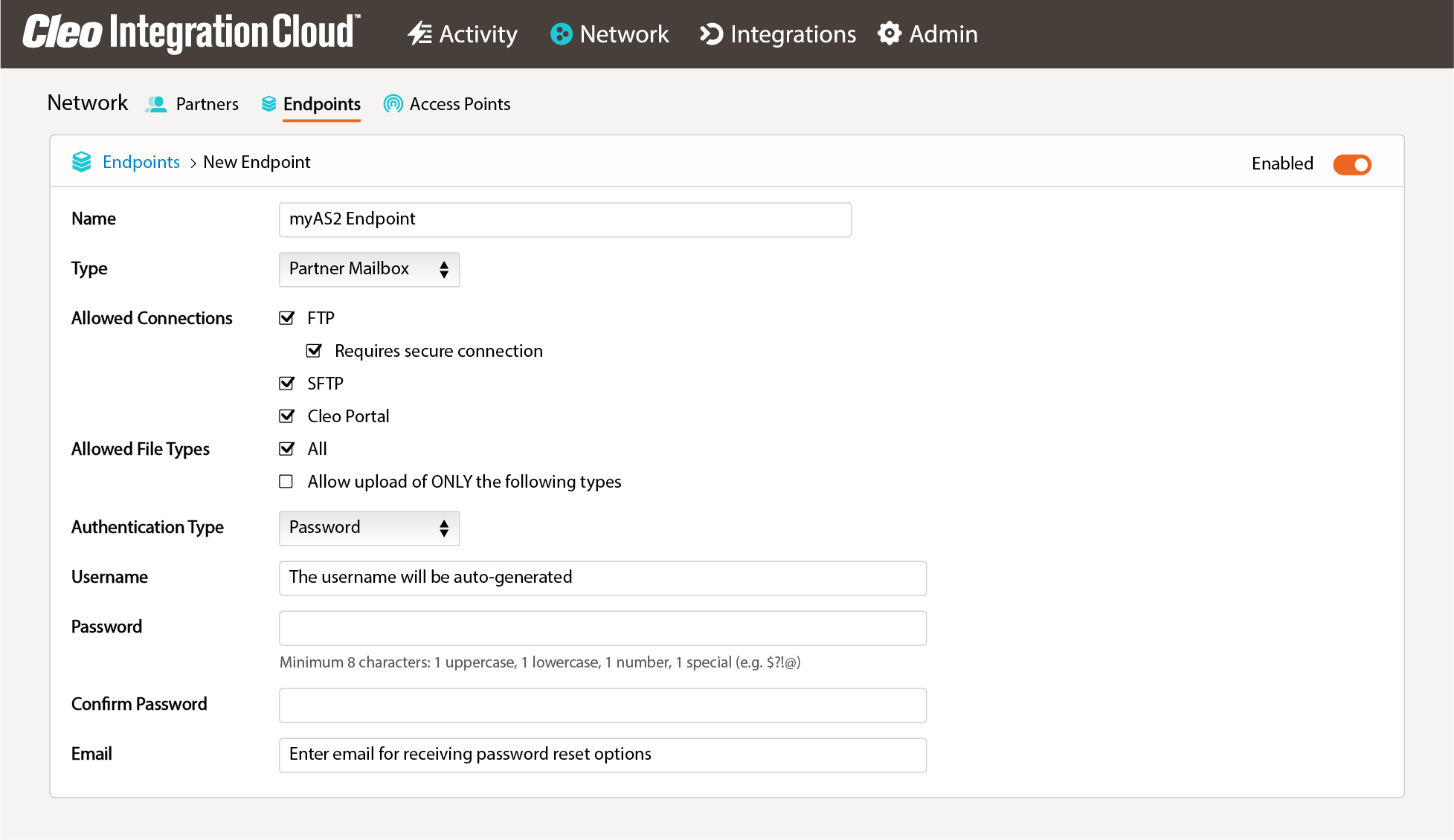
Task: Select the Endpoints stack icon
Action: pyautogui.click(x=268, y=104)
